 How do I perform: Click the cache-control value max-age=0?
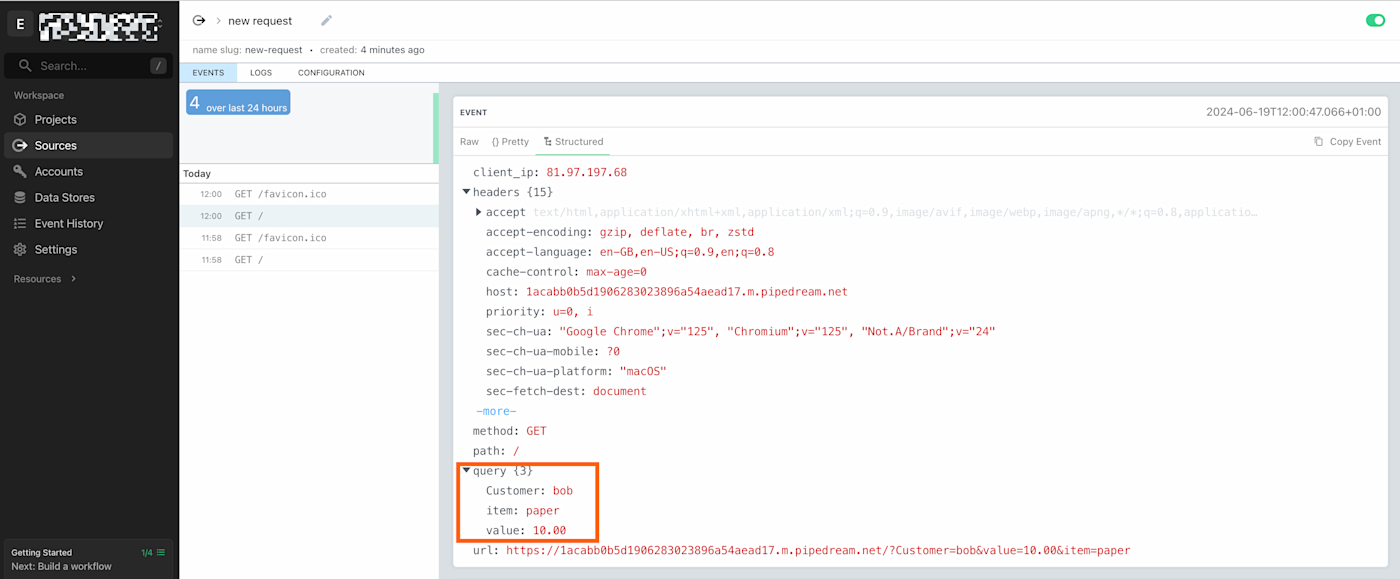coord(616,272)
